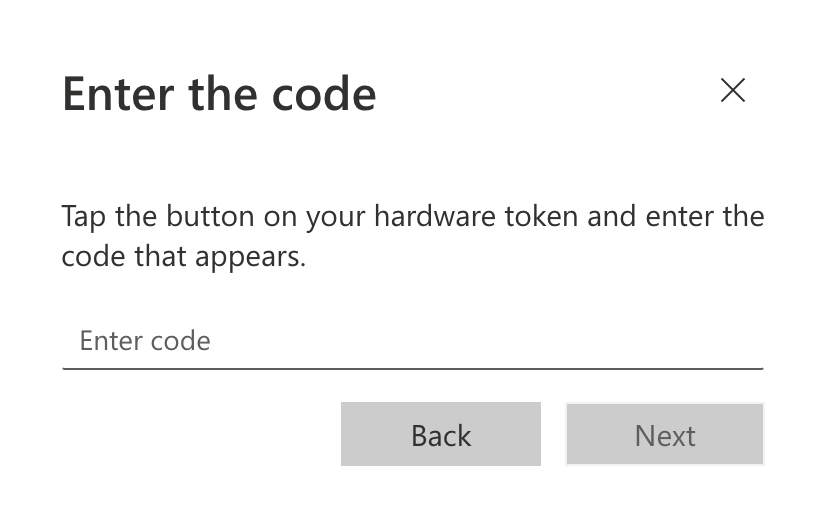Return to the prior screen via Back
This screenshot has height=510, width=818.
coord(441,434)
